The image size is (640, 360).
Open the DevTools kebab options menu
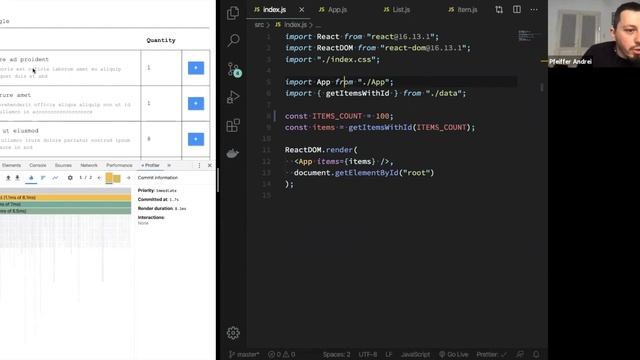pyautogui.click(x=199, y=165)
